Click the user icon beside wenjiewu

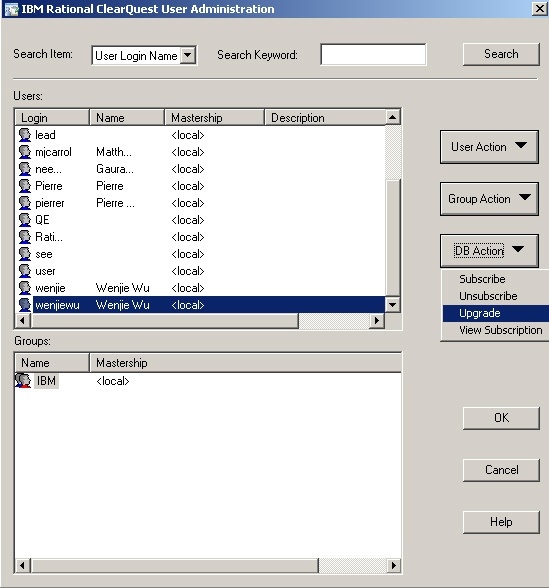coord(25,305)
